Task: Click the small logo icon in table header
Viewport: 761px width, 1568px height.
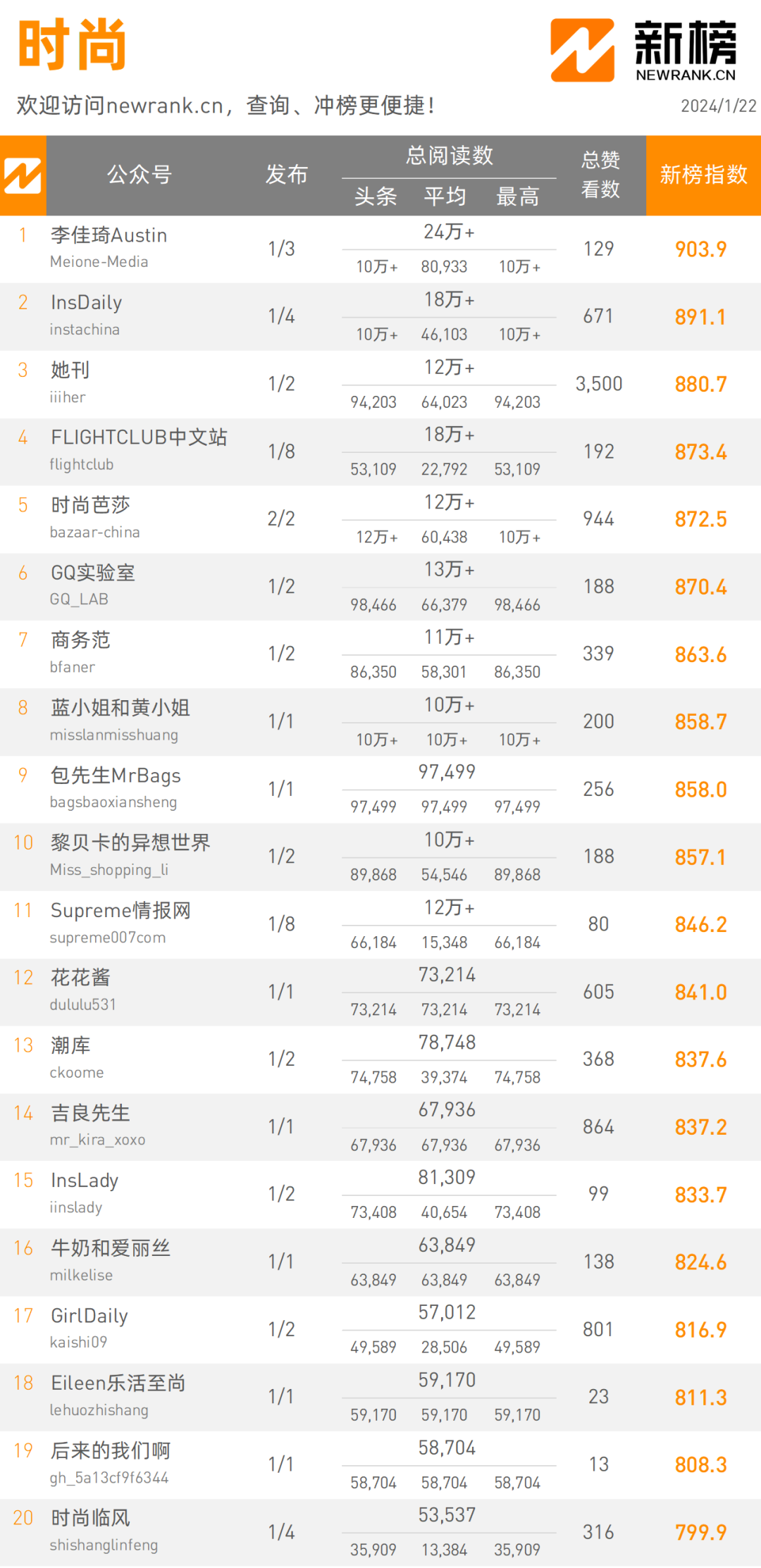Action: click(x=23, y=175)
